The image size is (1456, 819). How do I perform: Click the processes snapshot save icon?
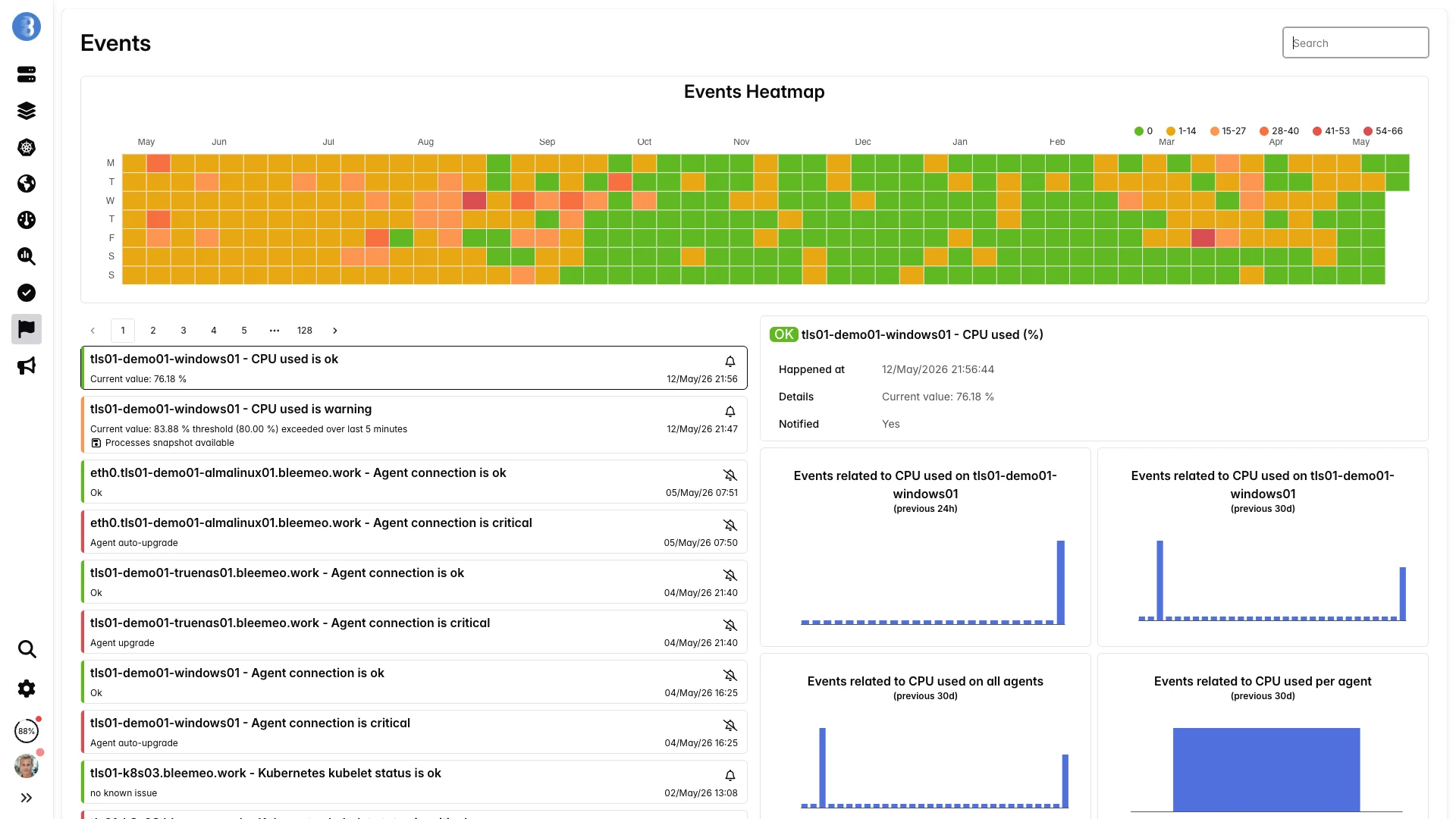[96, 443]
